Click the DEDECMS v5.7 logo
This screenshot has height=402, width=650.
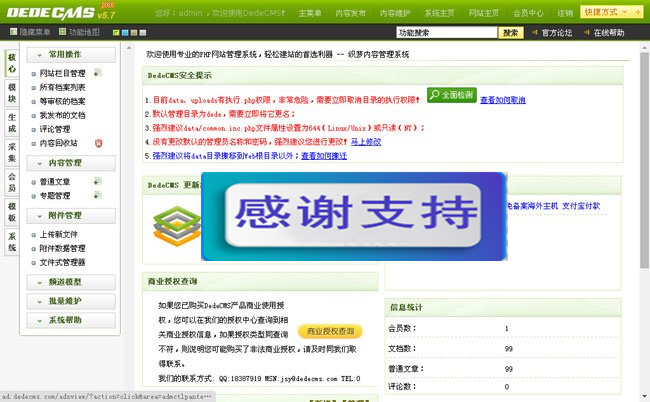pyautogui.click(x=61, y=12)
